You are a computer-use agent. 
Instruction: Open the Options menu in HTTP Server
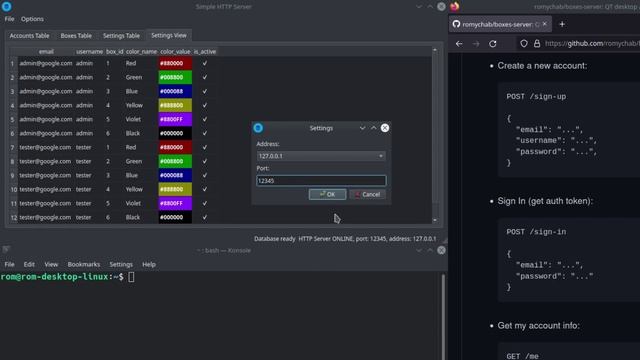click(32, 19)
